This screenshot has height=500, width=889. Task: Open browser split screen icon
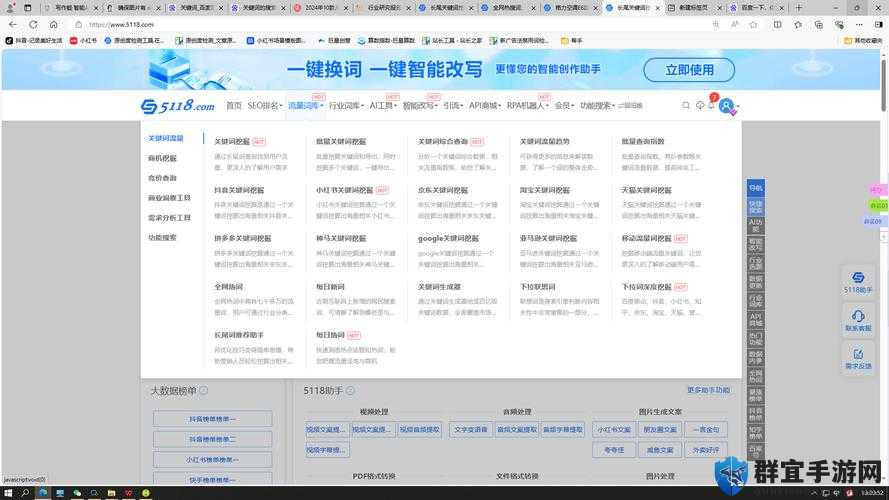(x=777, y=24)
